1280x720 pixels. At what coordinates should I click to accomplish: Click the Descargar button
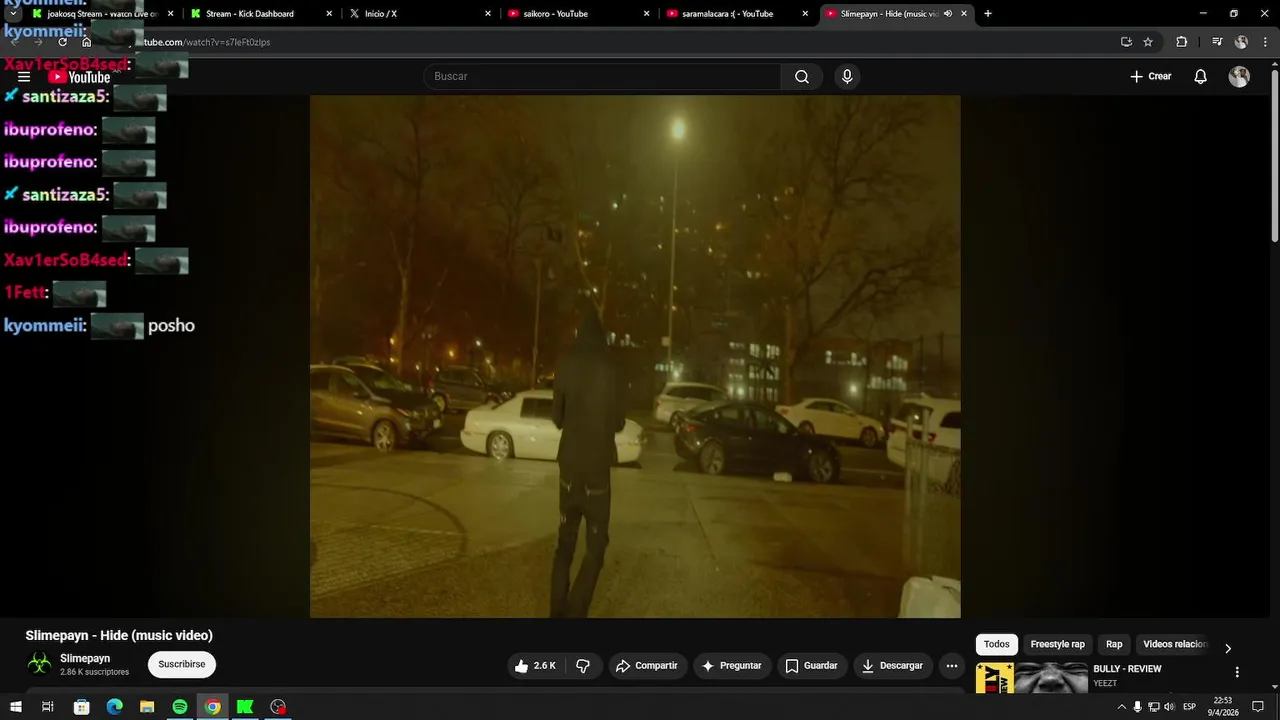pos(893,666)
